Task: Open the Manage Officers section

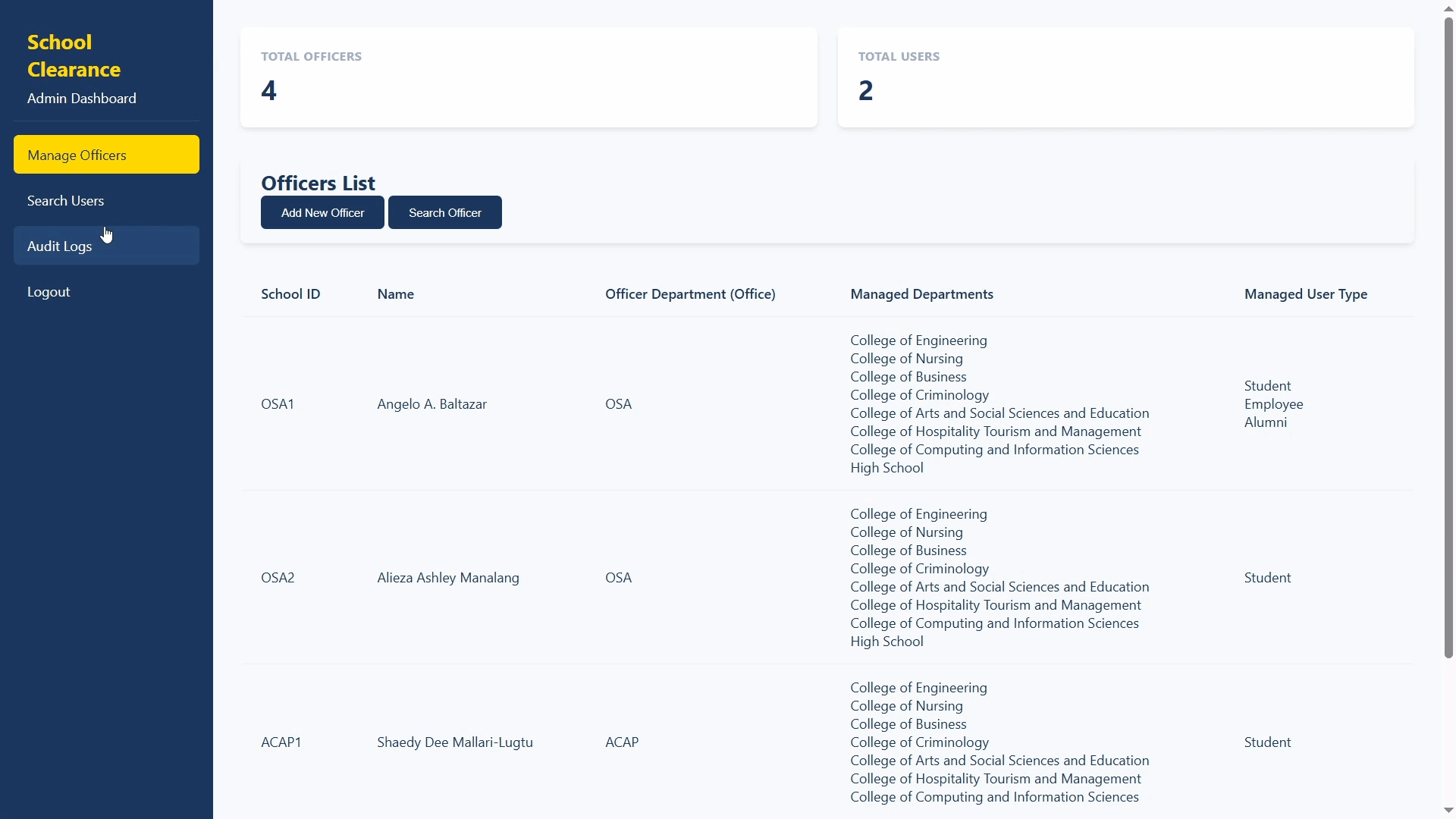Action: [x=105, y=155]
